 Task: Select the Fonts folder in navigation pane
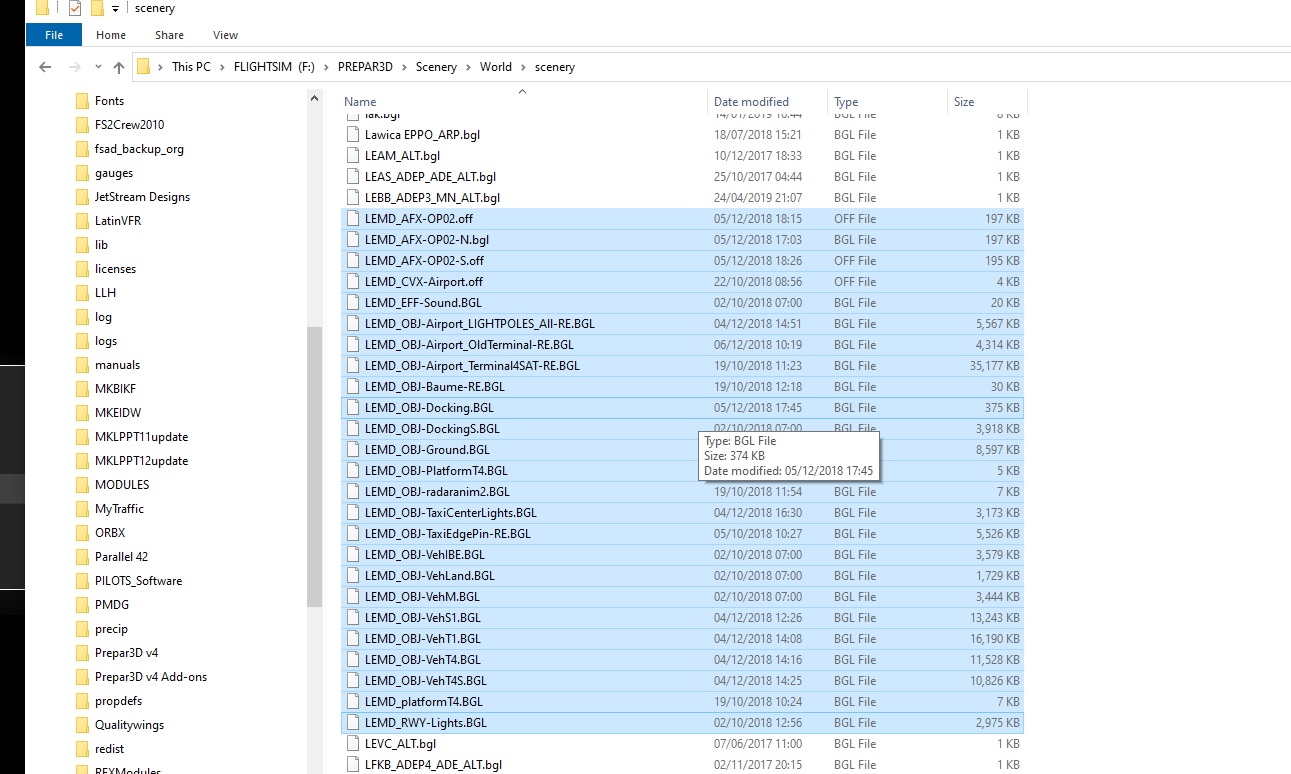tap(109, 101)
